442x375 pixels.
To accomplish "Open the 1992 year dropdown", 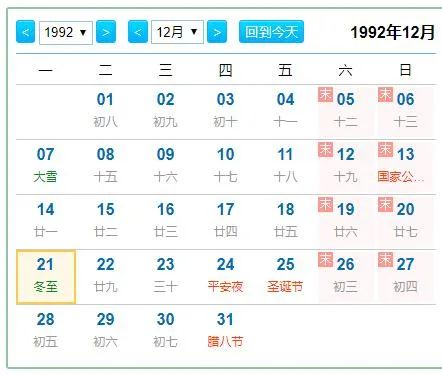I will pyautogui.click(x=66, y=32).
